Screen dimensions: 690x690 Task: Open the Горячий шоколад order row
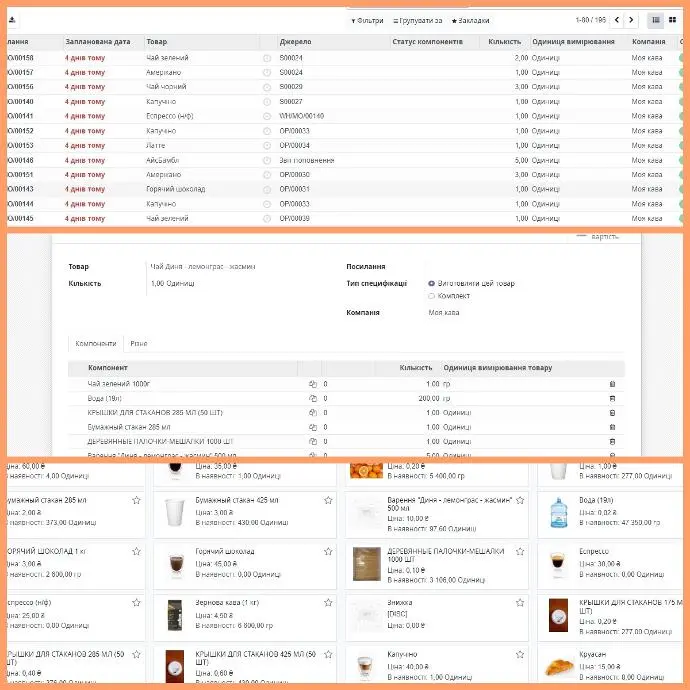click(176, 189)
